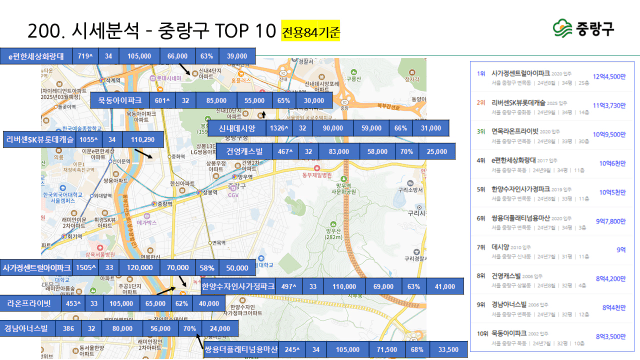Click the 동부제일병원 hospital map marker
The image size is (640, 360).
point(317,168)
